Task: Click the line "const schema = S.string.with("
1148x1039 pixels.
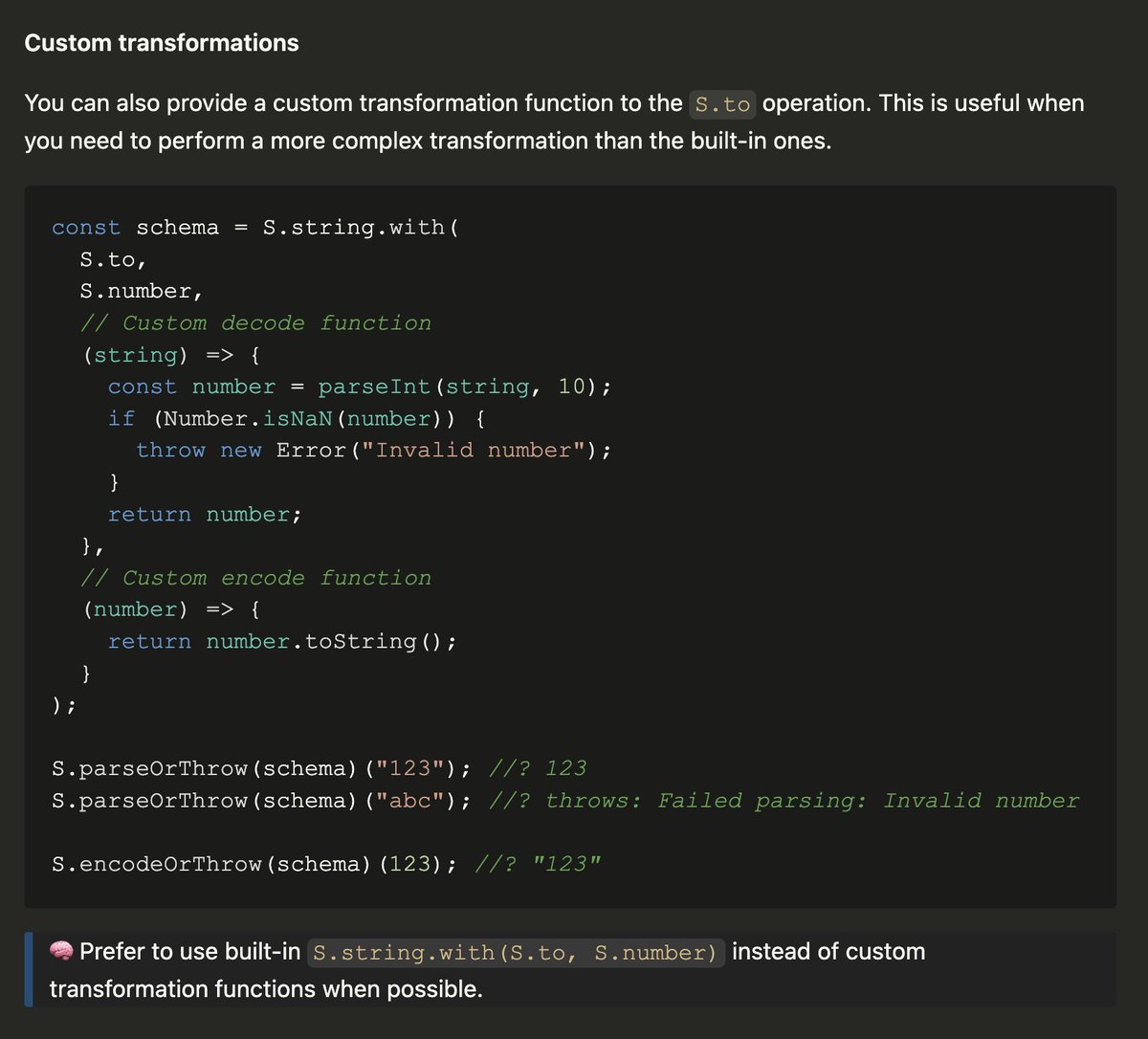Action: click(x=257, y=228)
